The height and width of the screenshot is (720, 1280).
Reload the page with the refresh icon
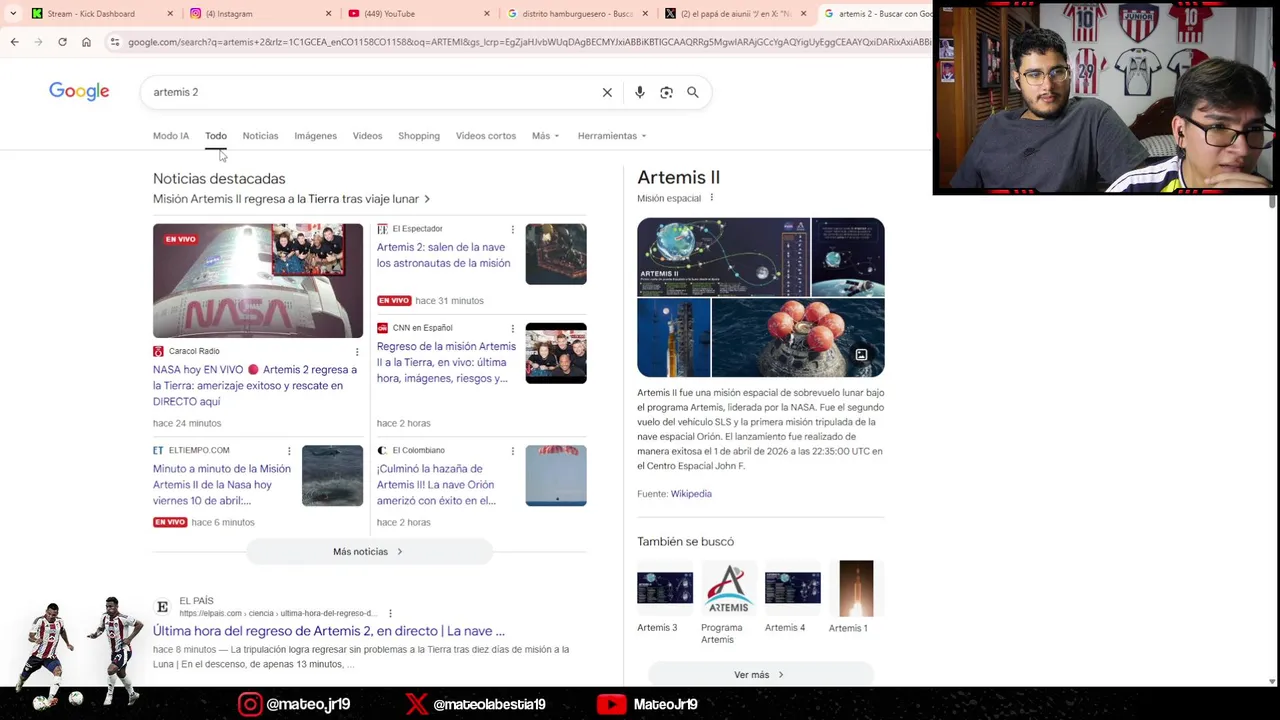pos(62,42)
